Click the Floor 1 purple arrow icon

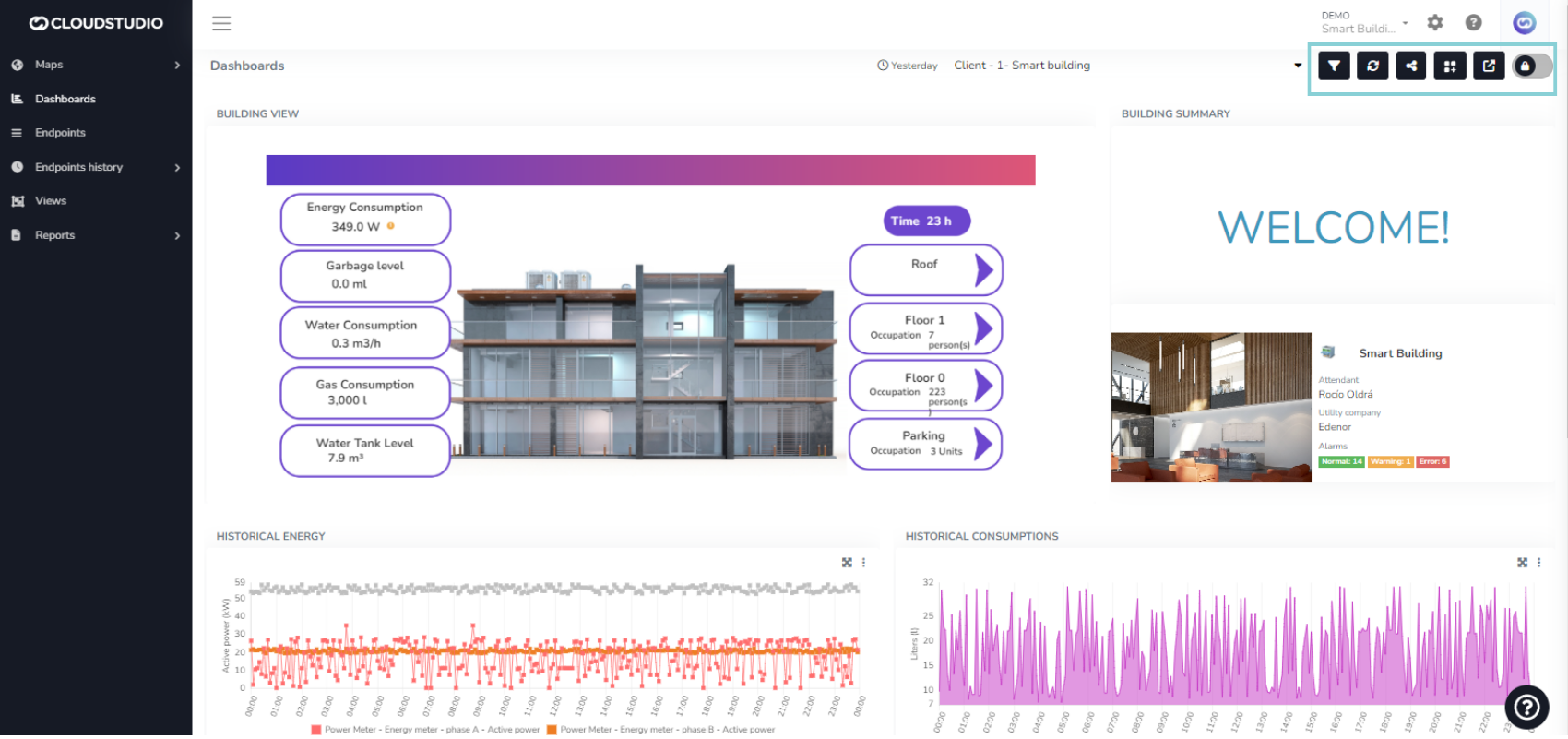tap(984, 328)
